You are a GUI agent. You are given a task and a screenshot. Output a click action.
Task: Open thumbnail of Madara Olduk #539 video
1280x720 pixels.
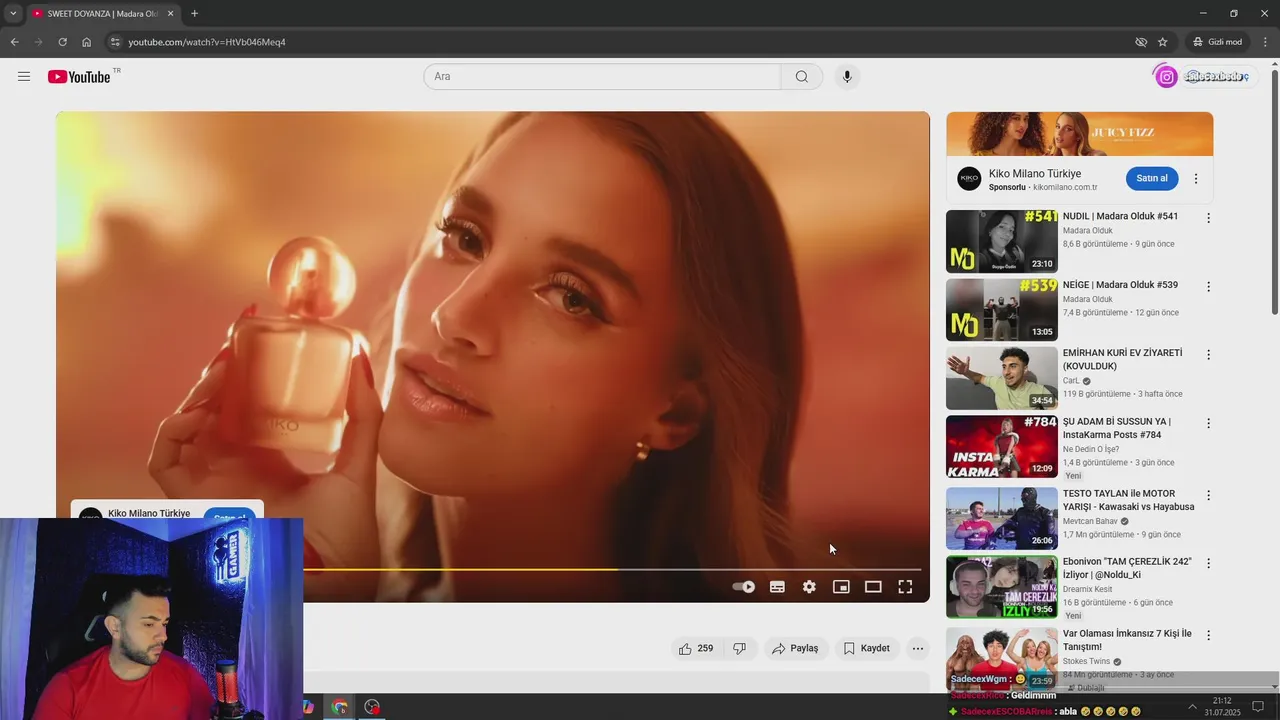pos(1002,310)
